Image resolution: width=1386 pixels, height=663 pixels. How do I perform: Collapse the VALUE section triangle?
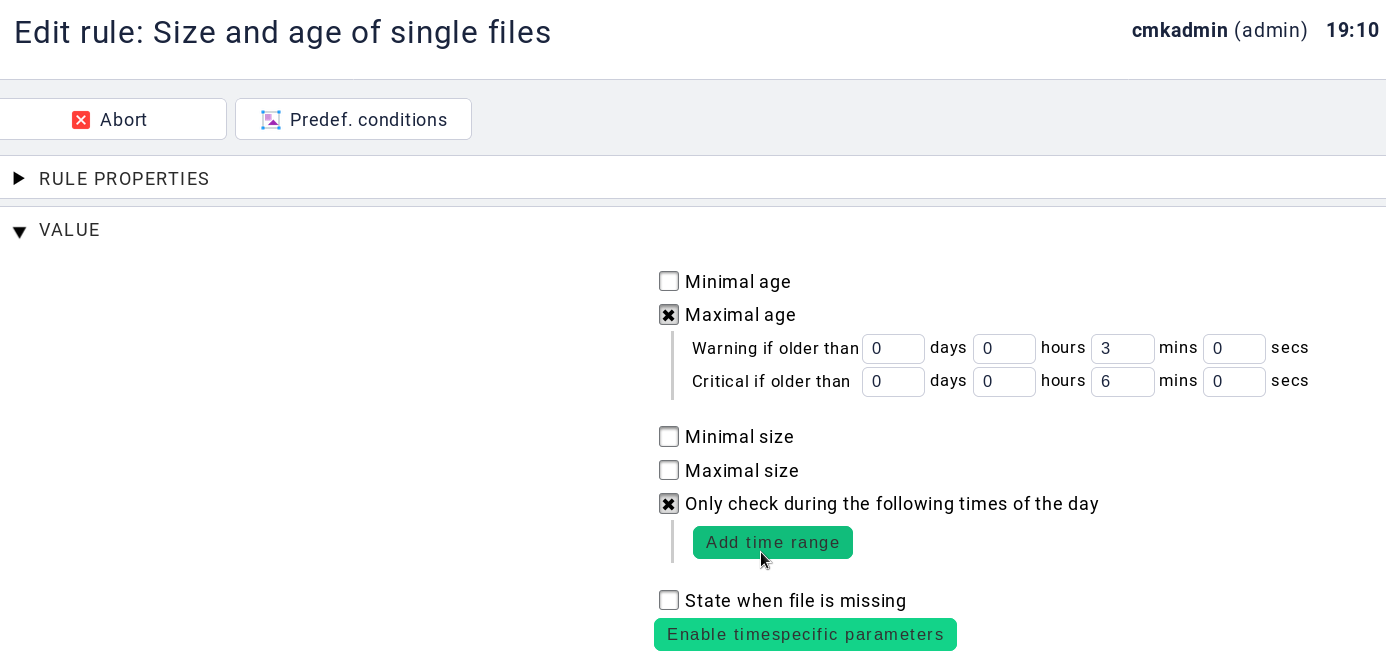[x=19, y=232]
